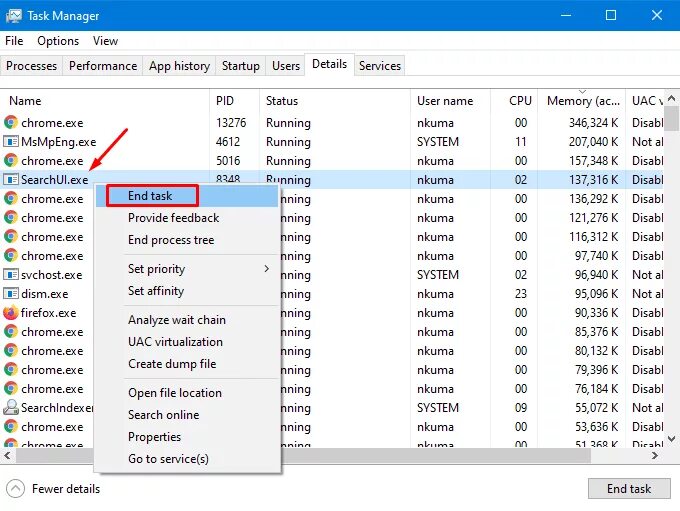680x511 pixels.
Task: Click chrome icon for PID 5016
Action: [11, 161]
